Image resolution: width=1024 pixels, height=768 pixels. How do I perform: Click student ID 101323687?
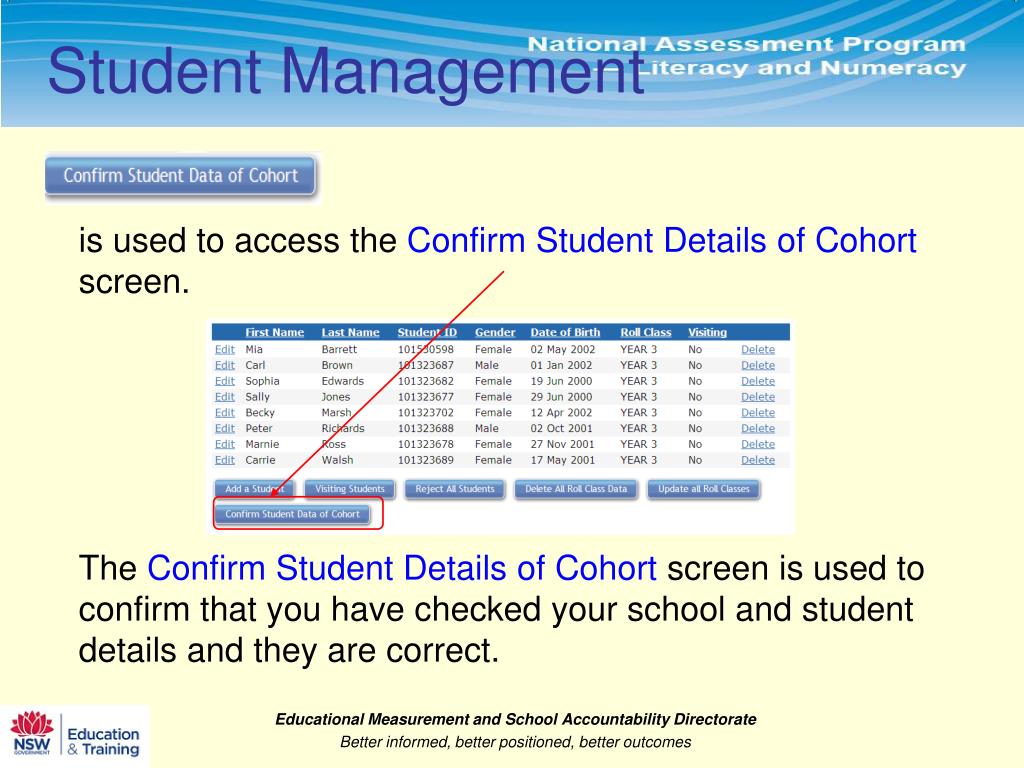426,365
